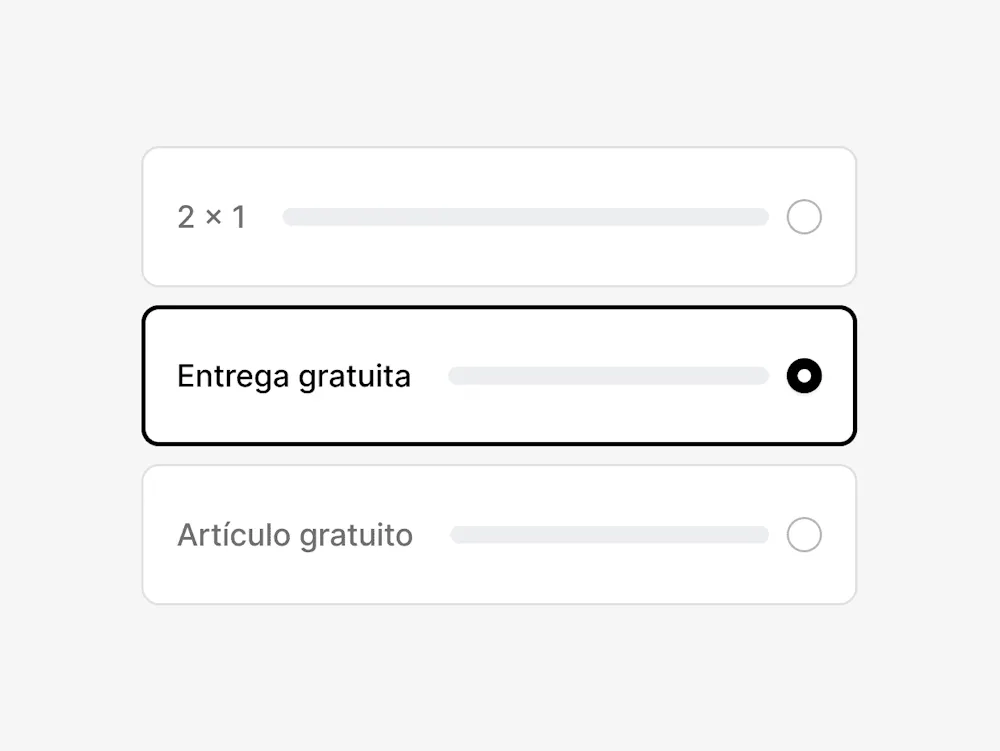Click the selected Entrega gratuita radio button
Image resolution: width=1000 pixels, height=751 pixels.
pyautogui.click(x=804, y=376)
